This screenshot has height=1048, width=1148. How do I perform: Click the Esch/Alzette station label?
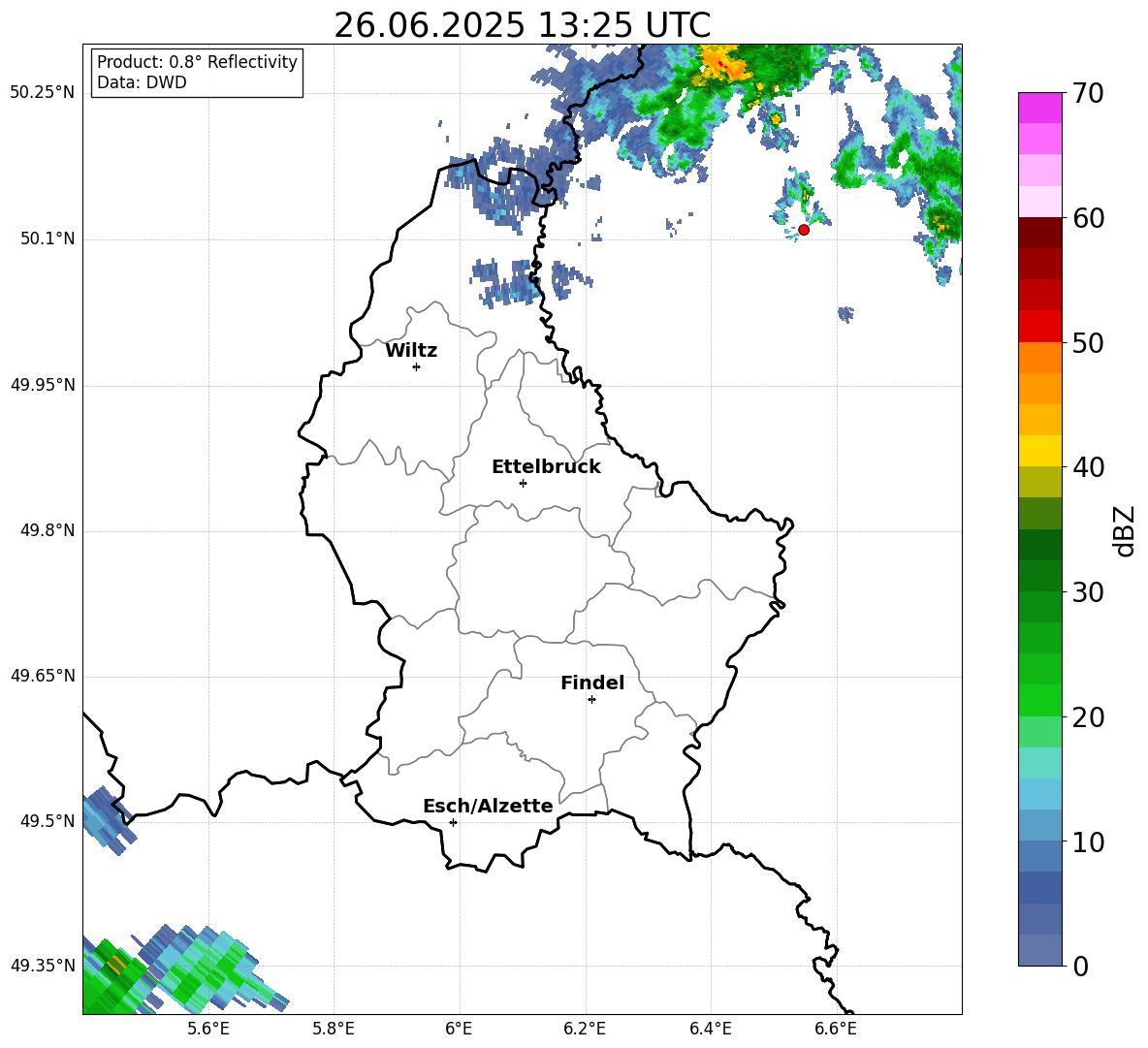[488, 806]
